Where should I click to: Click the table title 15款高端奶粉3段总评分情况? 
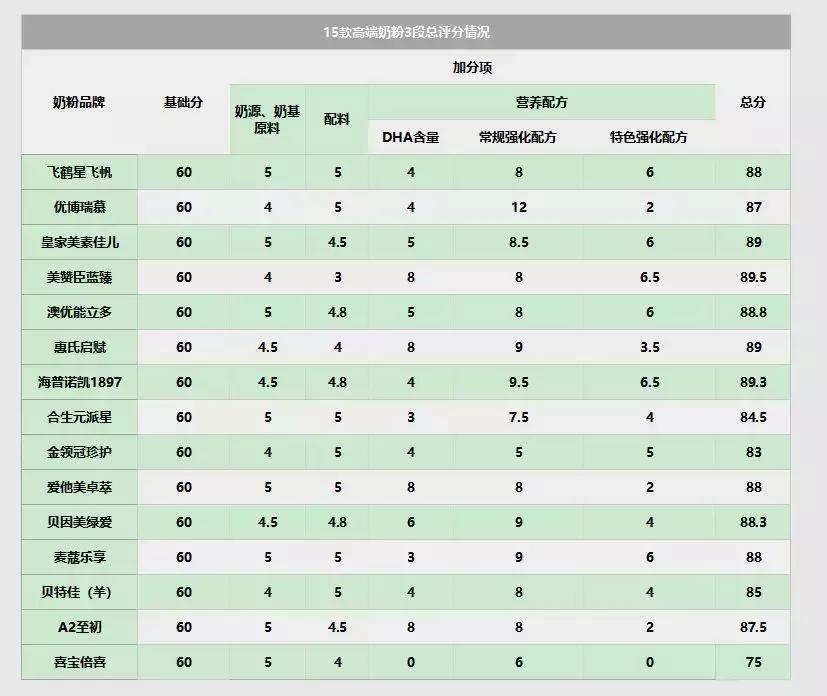(413, 28)
